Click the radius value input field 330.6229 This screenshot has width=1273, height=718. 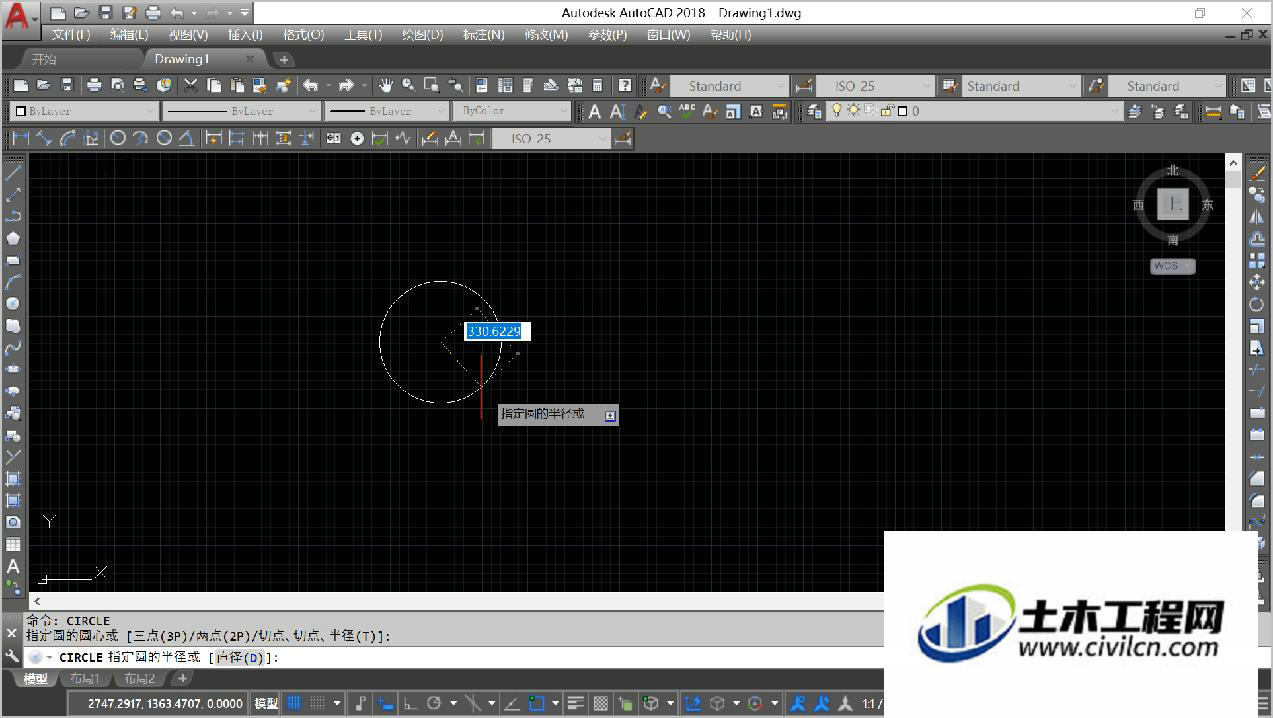(x=497, y=331)
